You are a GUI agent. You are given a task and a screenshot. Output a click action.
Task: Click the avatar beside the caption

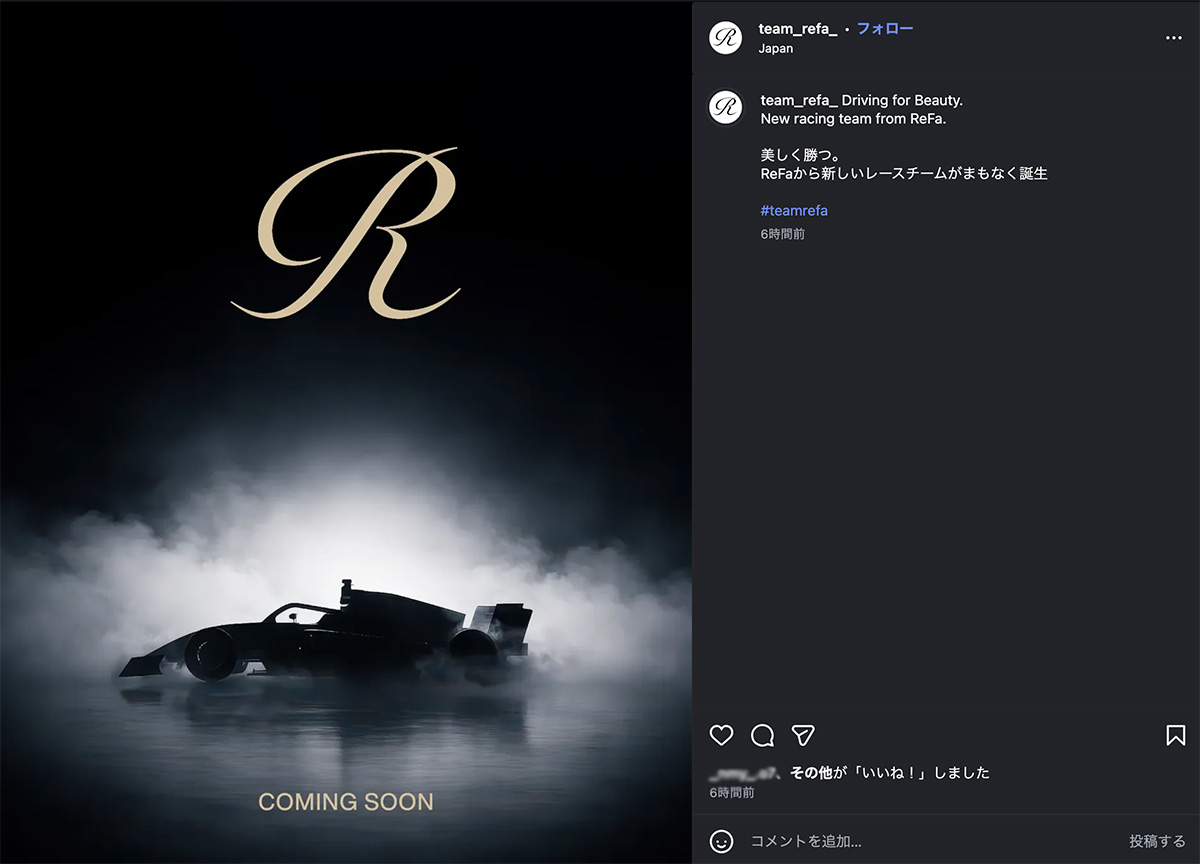tap(725, 108)
